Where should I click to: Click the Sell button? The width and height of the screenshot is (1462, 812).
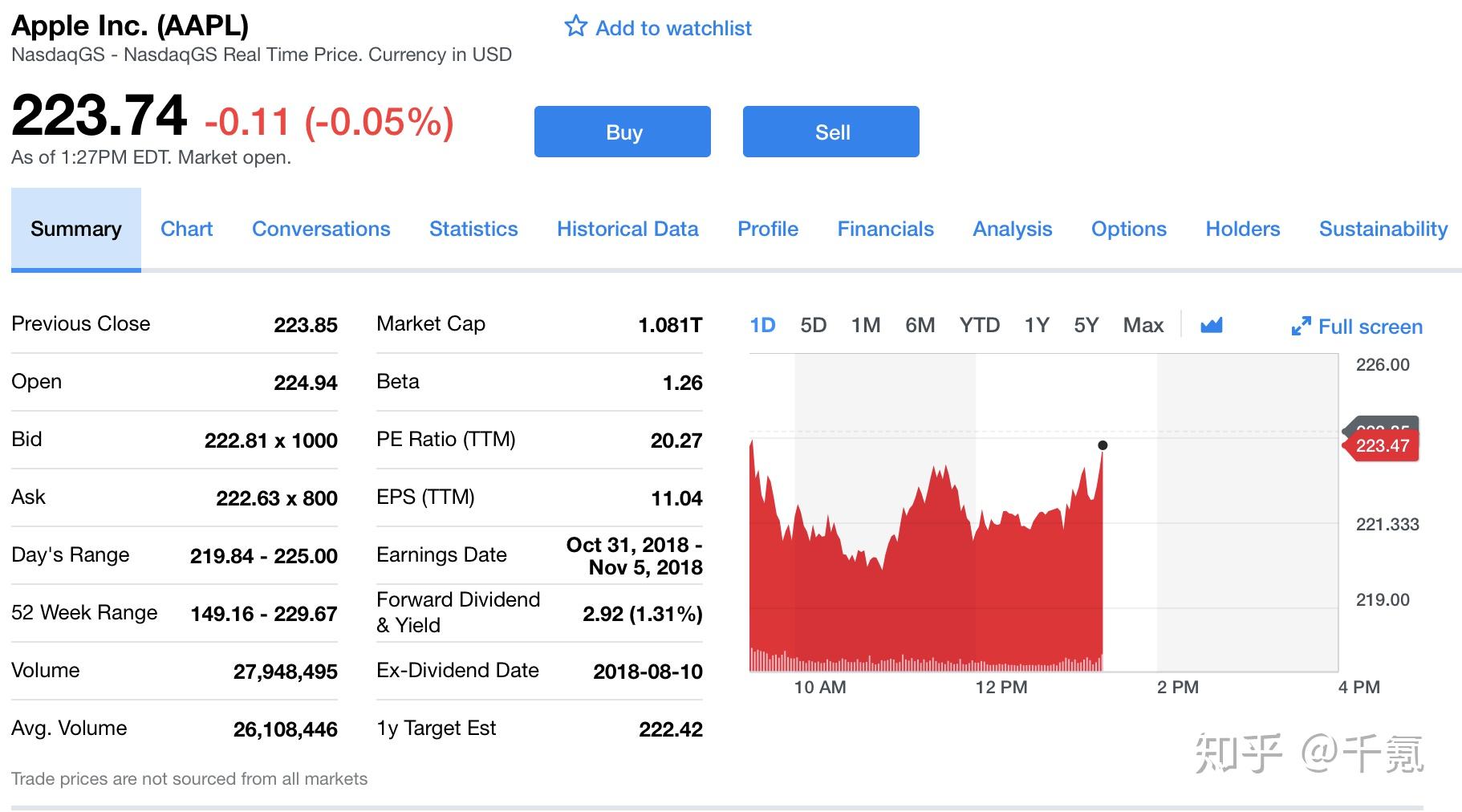(831, 132)
